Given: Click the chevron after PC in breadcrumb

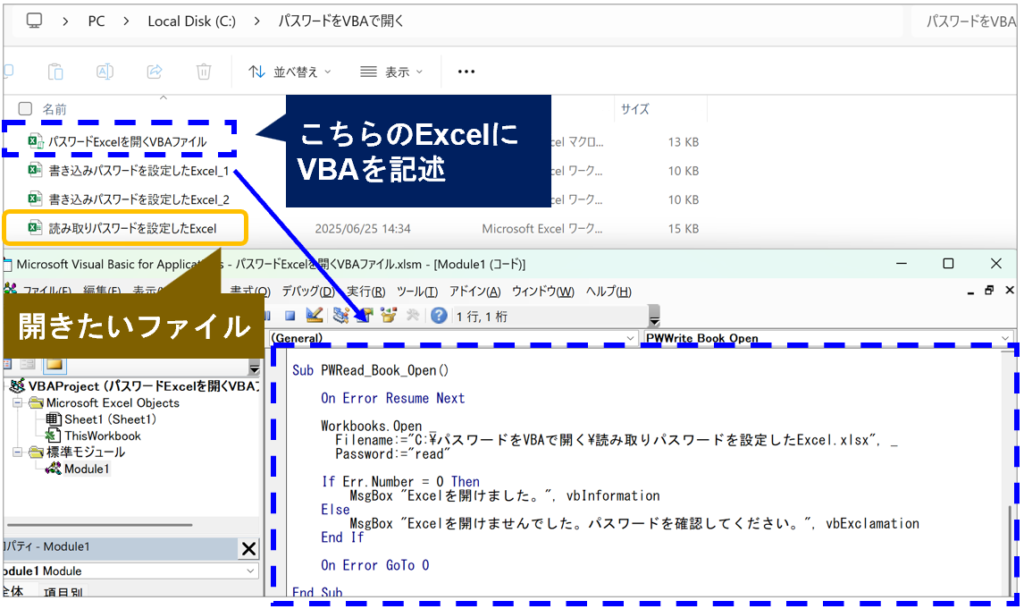Looking at the screenshot, I should [x=126, y=22].
